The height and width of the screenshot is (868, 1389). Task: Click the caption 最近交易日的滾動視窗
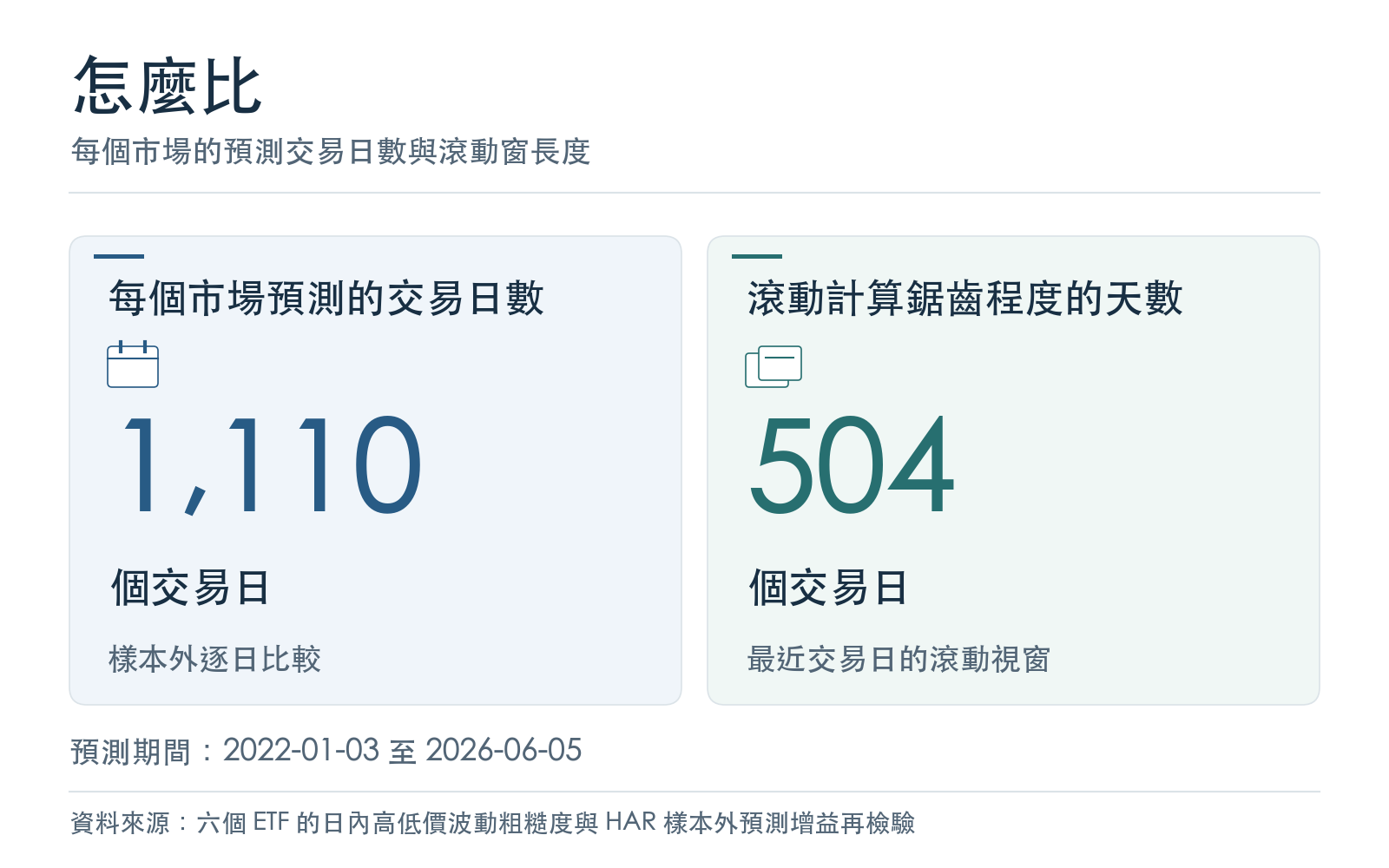pyautogui.click(x=899, y=659)
